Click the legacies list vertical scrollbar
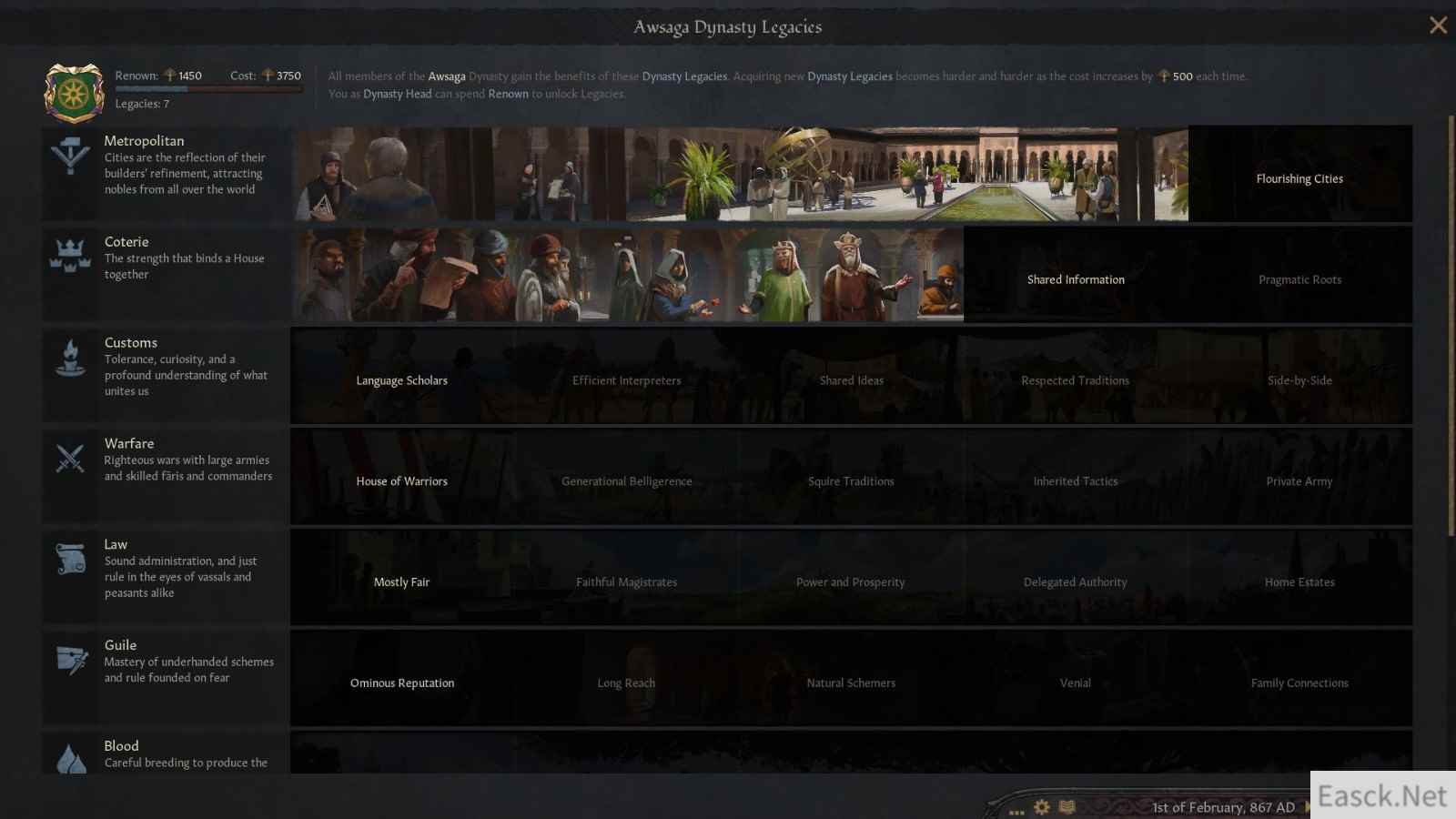Screen dimensions: 1456x819 click(x=1451, y=328)
